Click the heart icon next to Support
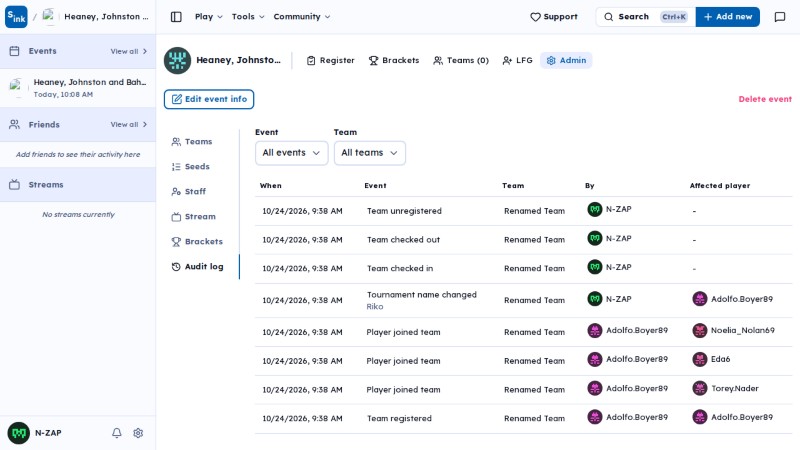The width and height of the screenshot is (800, 450). 535,17
